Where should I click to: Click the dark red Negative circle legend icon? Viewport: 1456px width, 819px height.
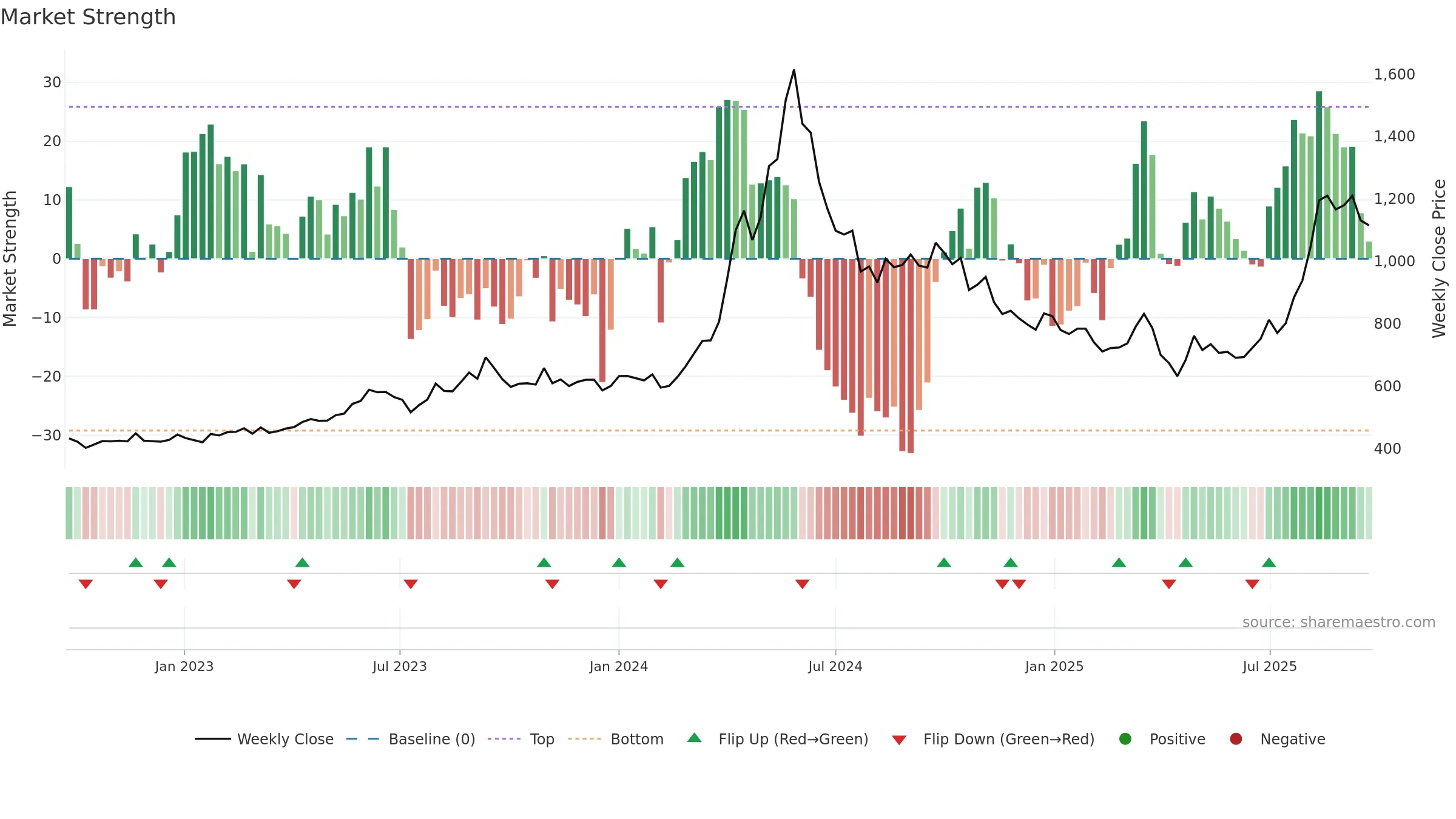click(1236, 739)
